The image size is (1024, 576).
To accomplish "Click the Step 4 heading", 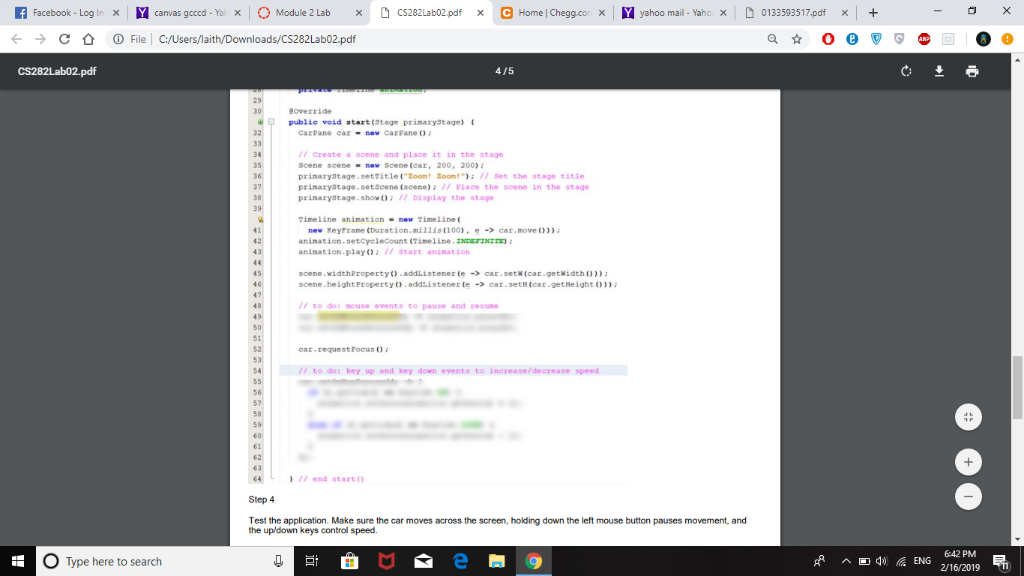I will click(261, 499).
